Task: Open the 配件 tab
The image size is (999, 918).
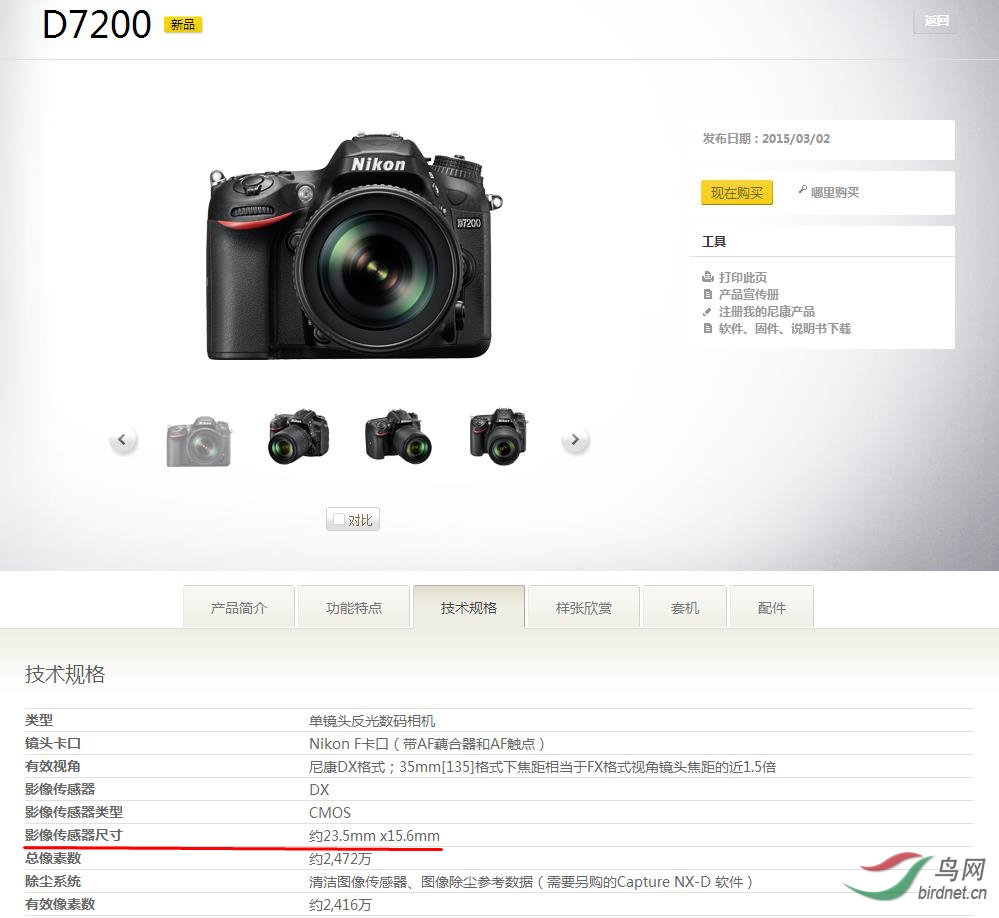Action: pos(772,607)
